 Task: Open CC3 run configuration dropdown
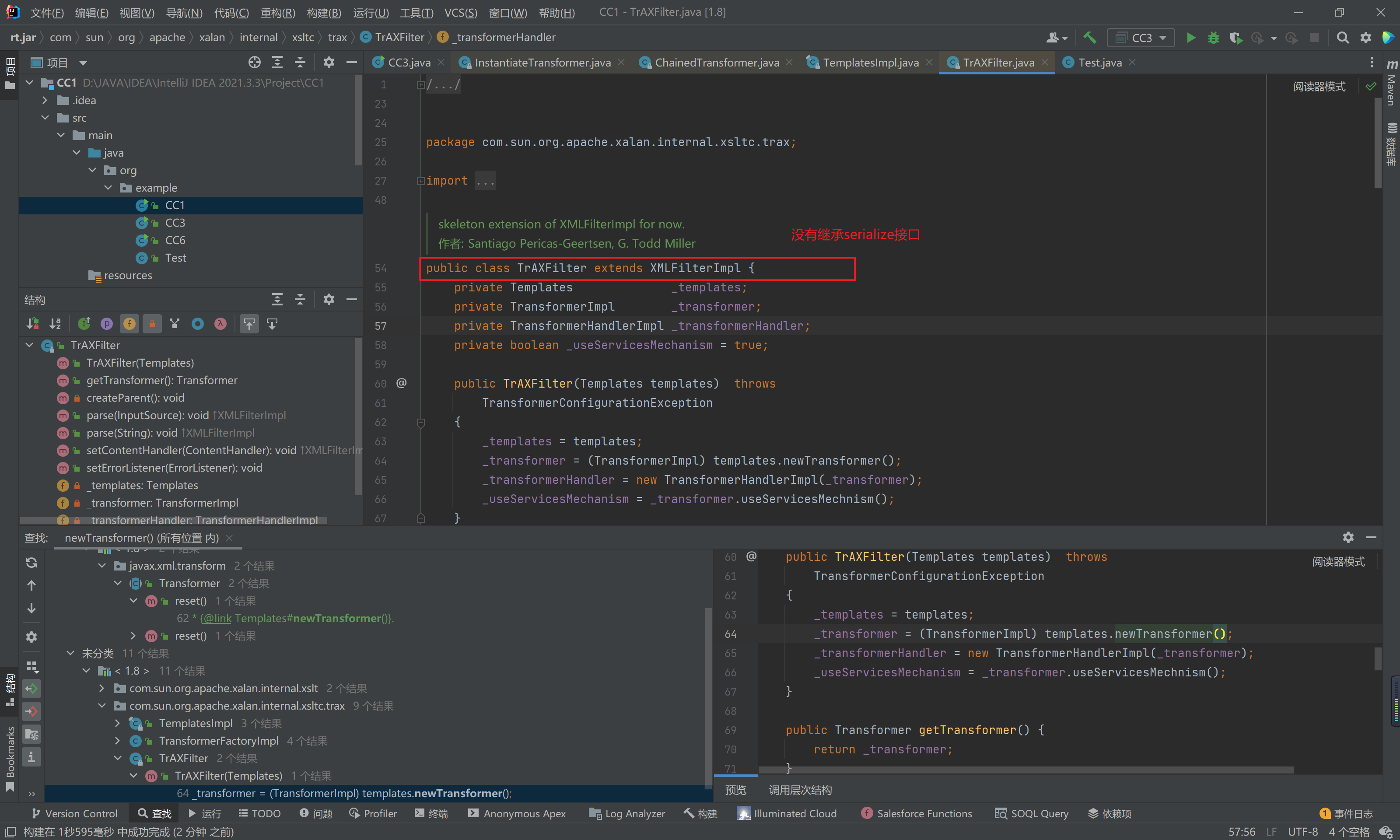pos(1141,38)
